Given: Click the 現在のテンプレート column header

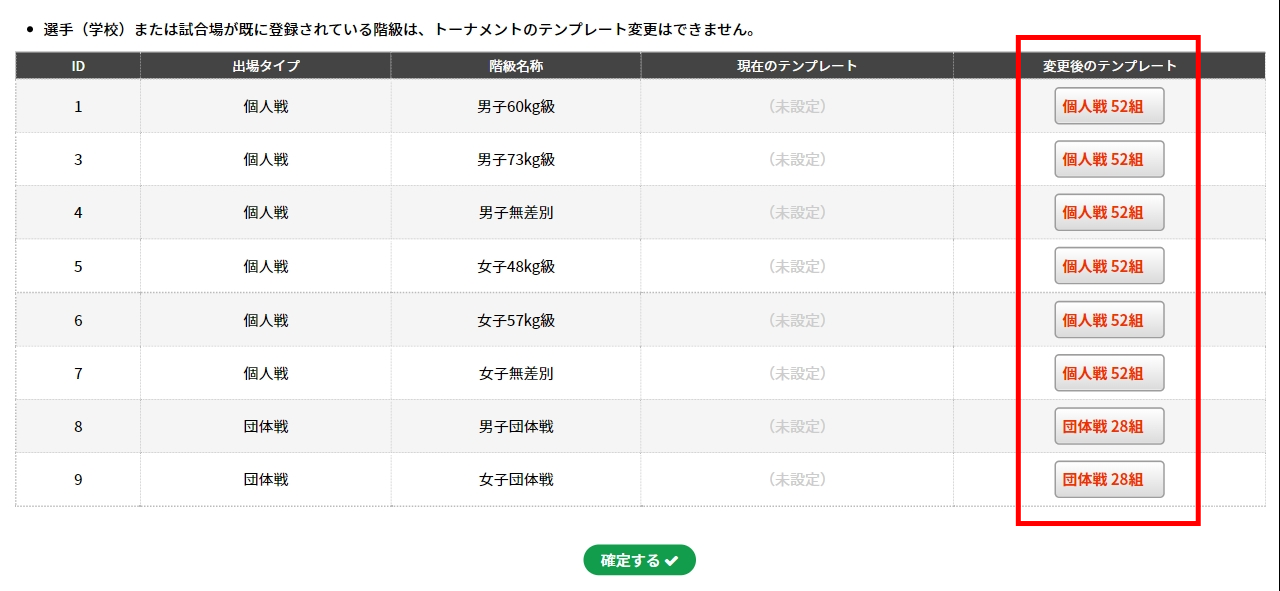Looking at the screenshot, I should point(797,66).
